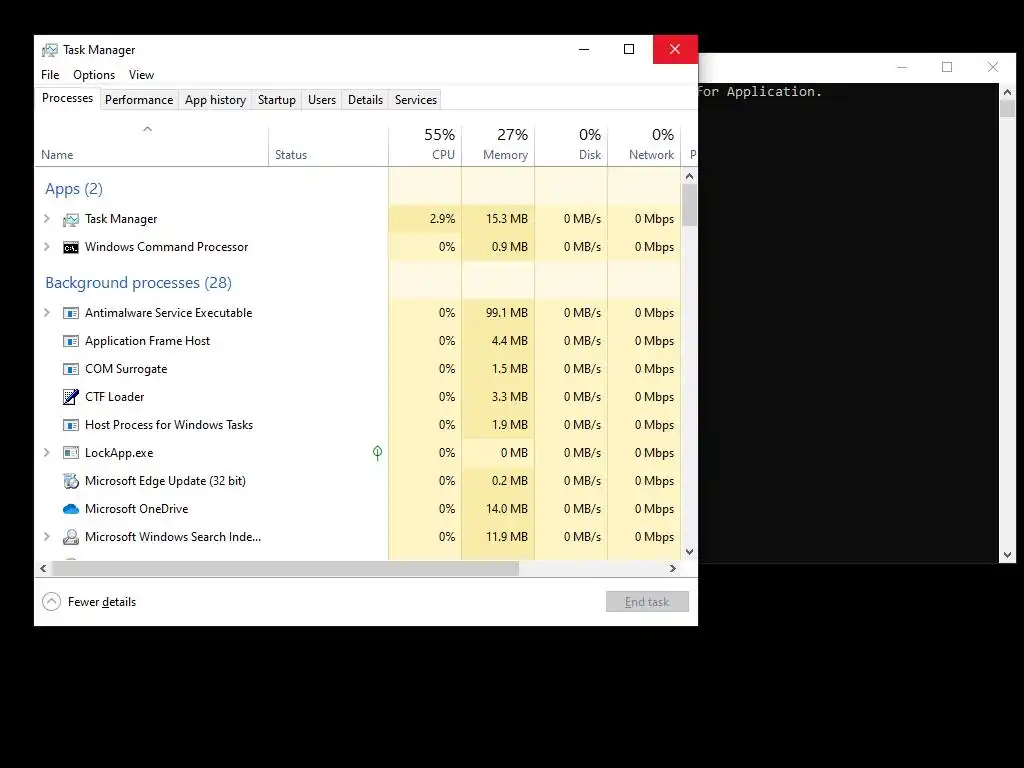This screenshot has width=1024, height=768.
Task: Expand the Task Manager process group
Action: click(46, 219)
